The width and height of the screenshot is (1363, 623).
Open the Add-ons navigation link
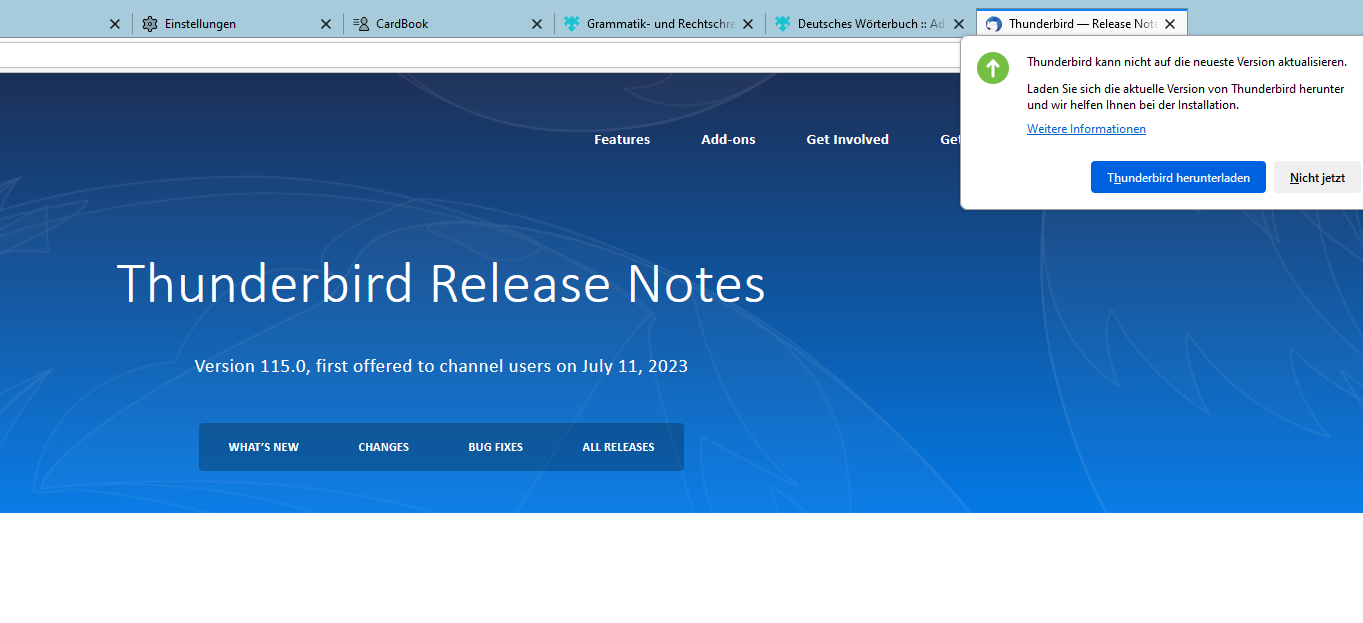click(728, 140)
